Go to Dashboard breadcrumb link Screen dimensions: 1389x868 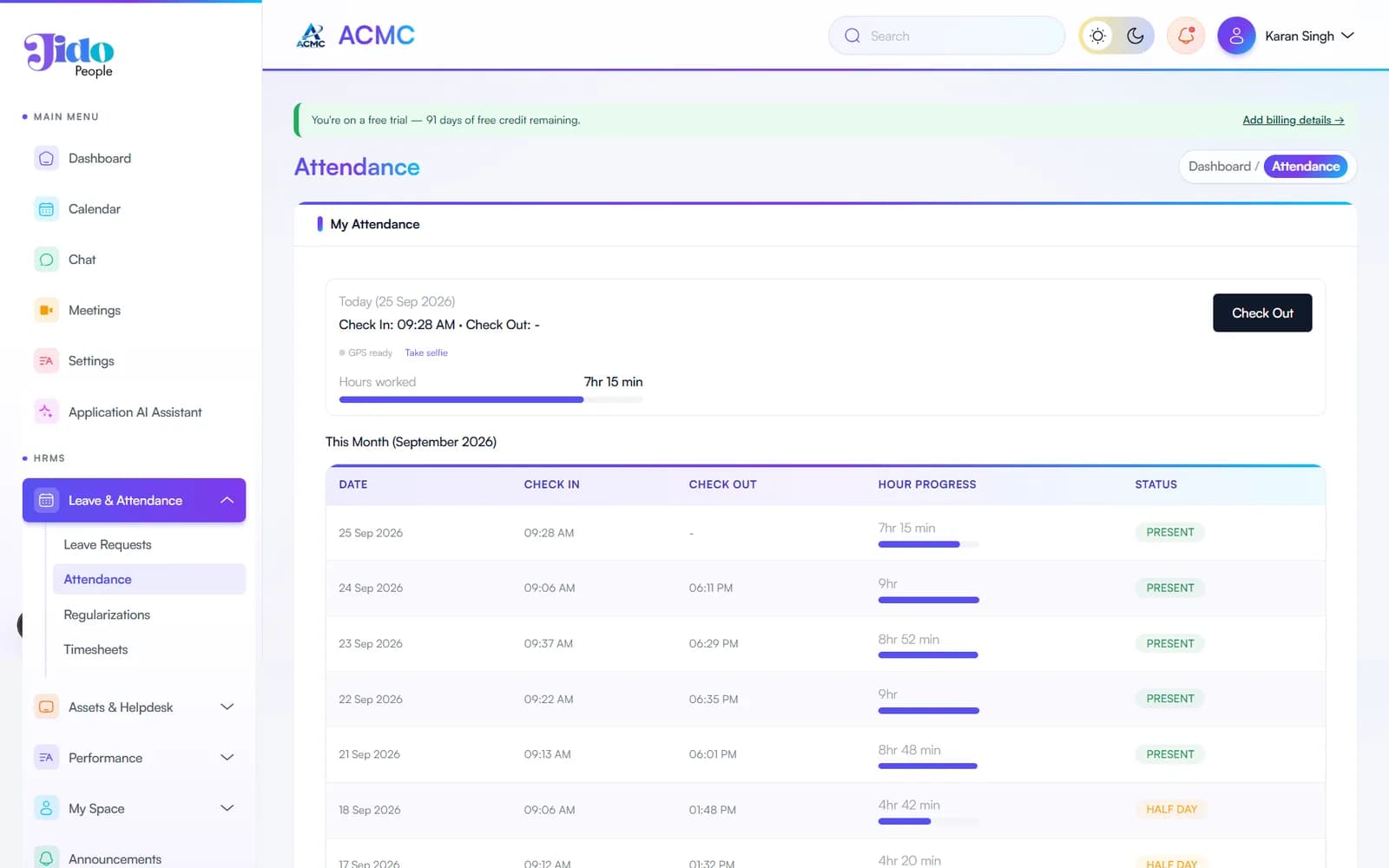coord(1220,167)
